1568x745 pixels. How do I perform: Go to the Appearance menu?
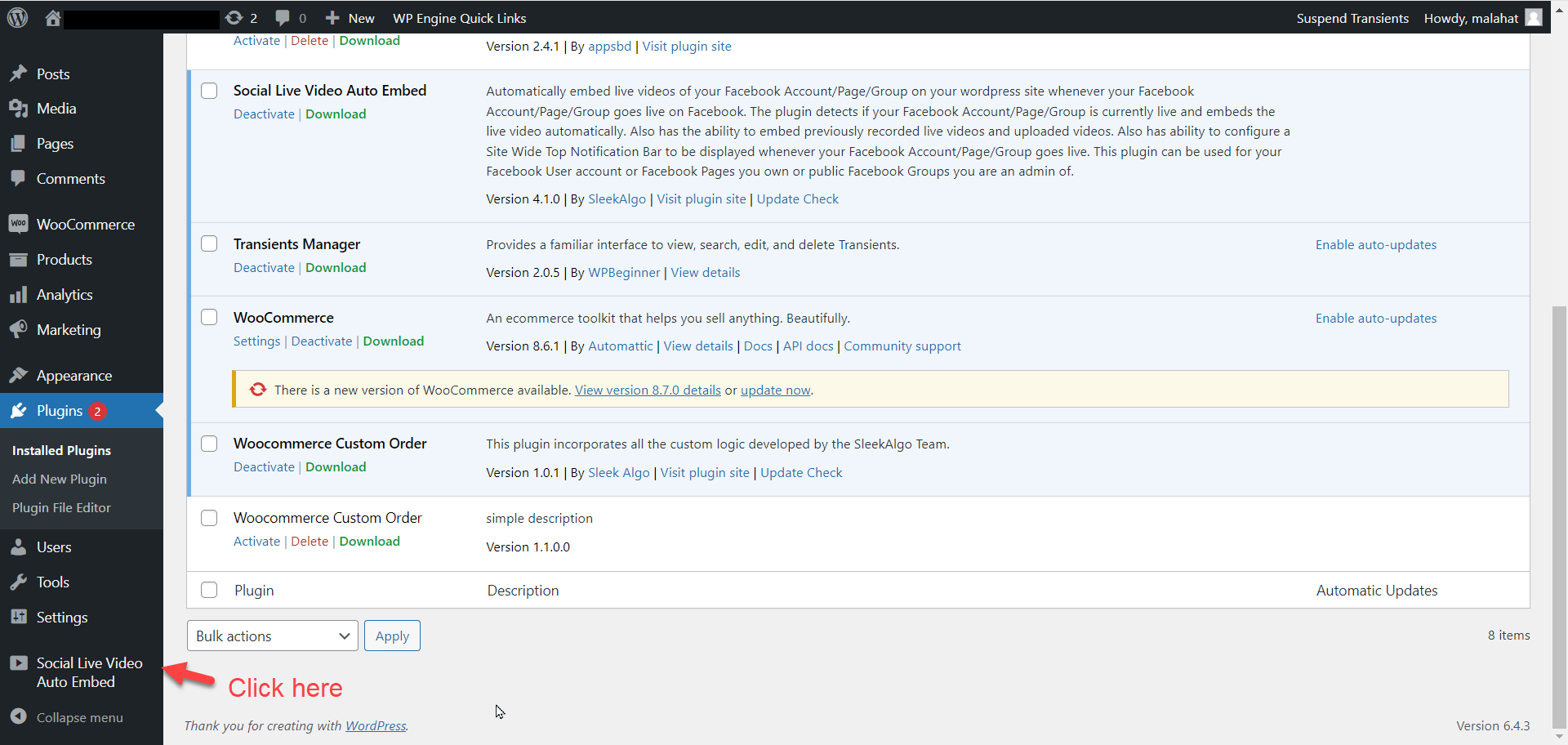pos(73,376)
